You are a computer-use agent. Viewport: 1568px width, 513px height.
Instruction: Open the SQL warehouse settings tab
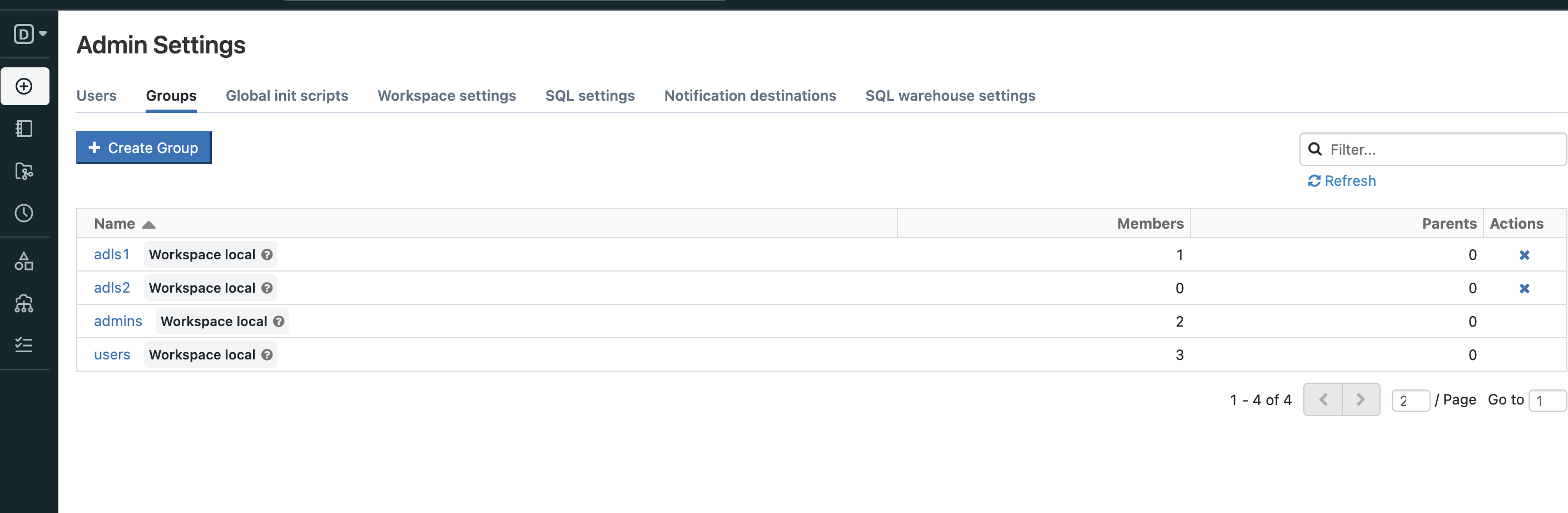click(x=950, y=96)
